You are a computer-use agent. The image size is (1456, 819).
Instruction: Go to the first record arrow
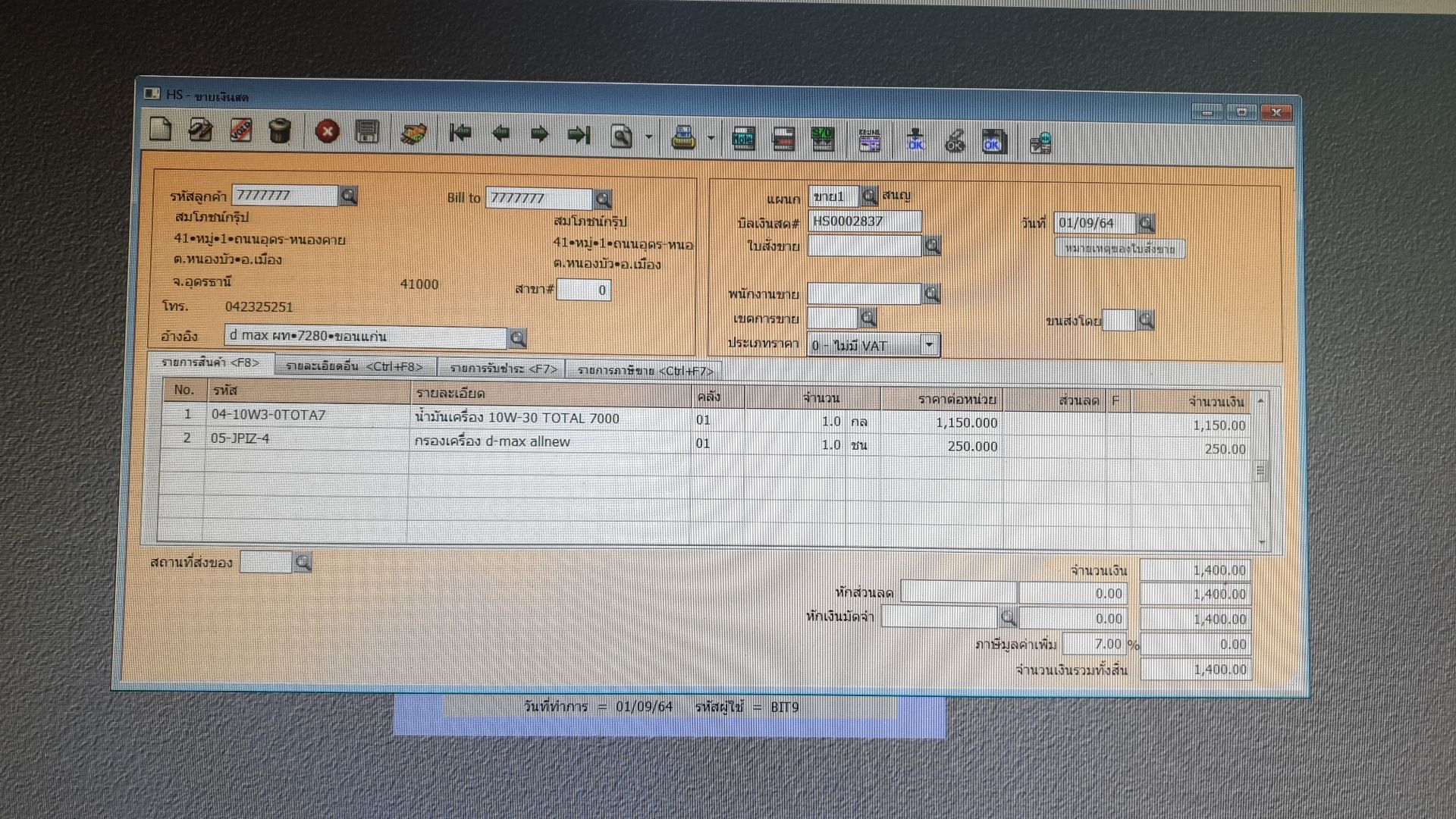460,133
